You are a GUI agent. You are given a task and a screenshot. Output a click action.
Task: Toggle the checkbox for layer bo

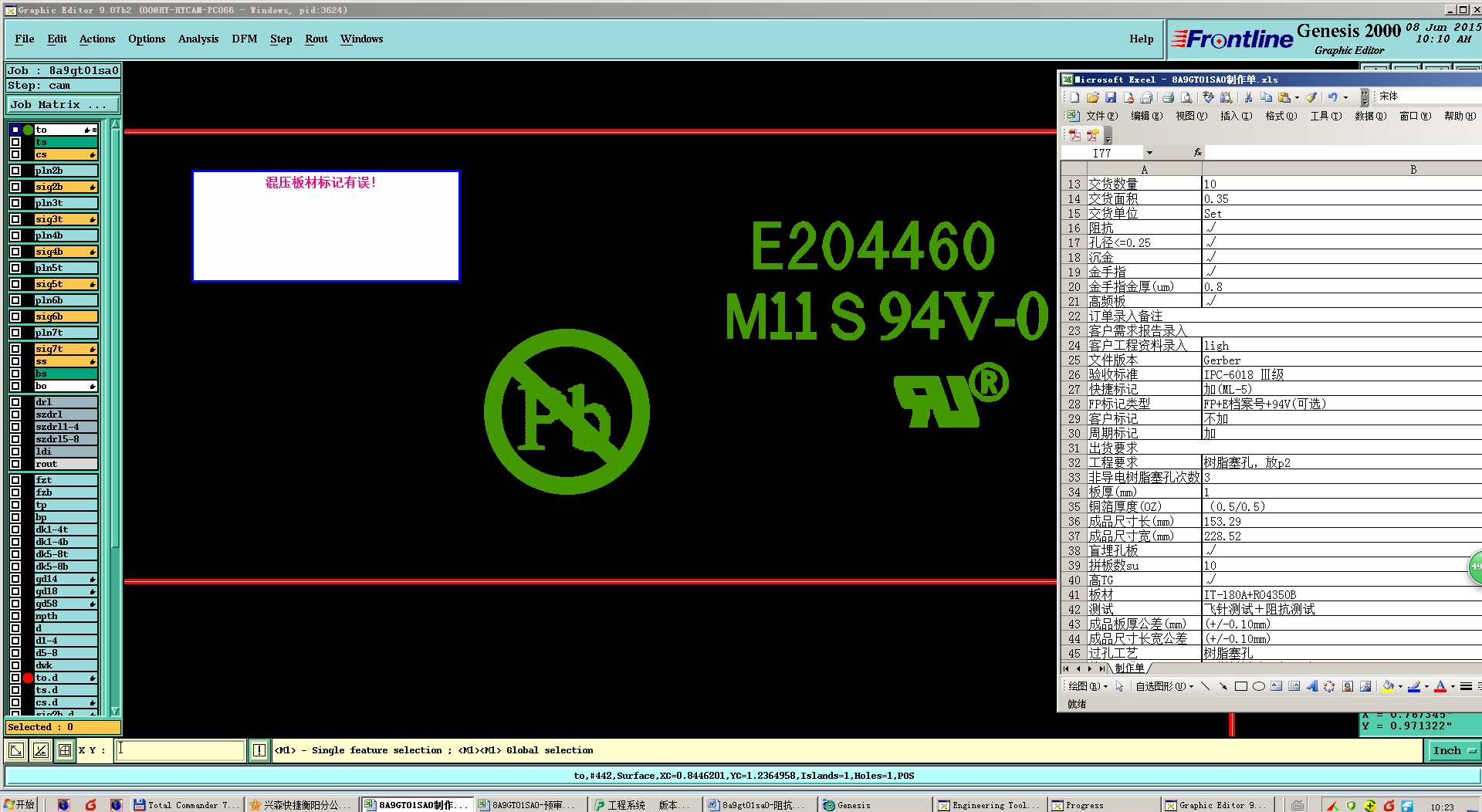(15, 386)
